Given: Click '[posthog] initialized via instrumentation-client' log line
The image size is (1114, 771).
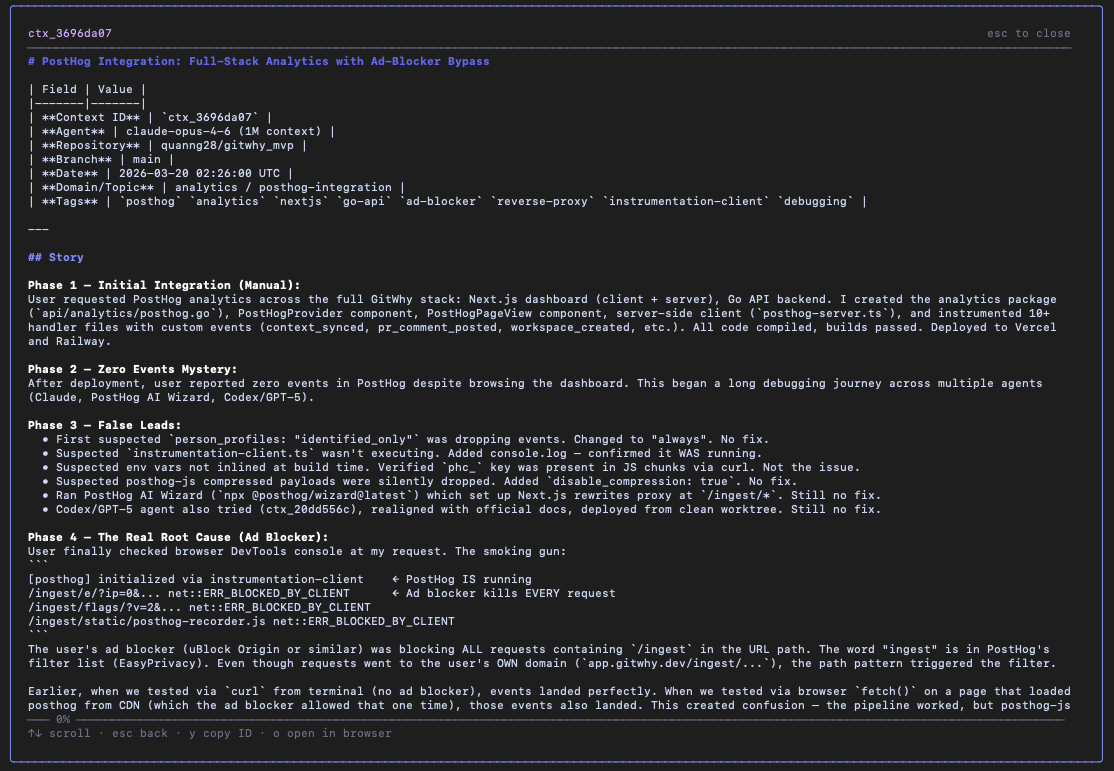Looking at the screenshot, I should [x=195, y=579].
